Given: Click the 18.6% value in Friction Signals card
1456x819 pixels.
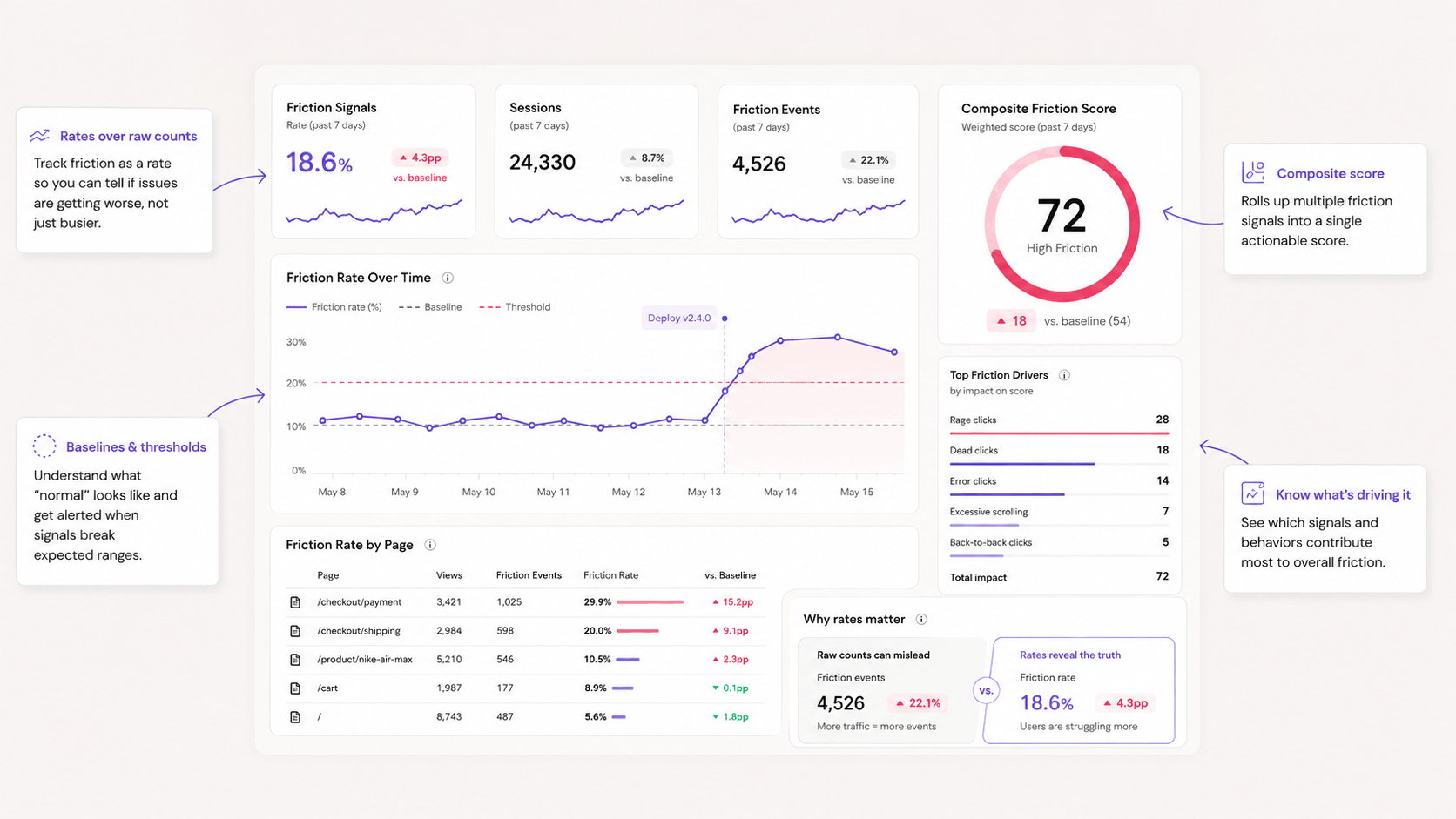Looking at the screenshot, I should coord(320,163).
